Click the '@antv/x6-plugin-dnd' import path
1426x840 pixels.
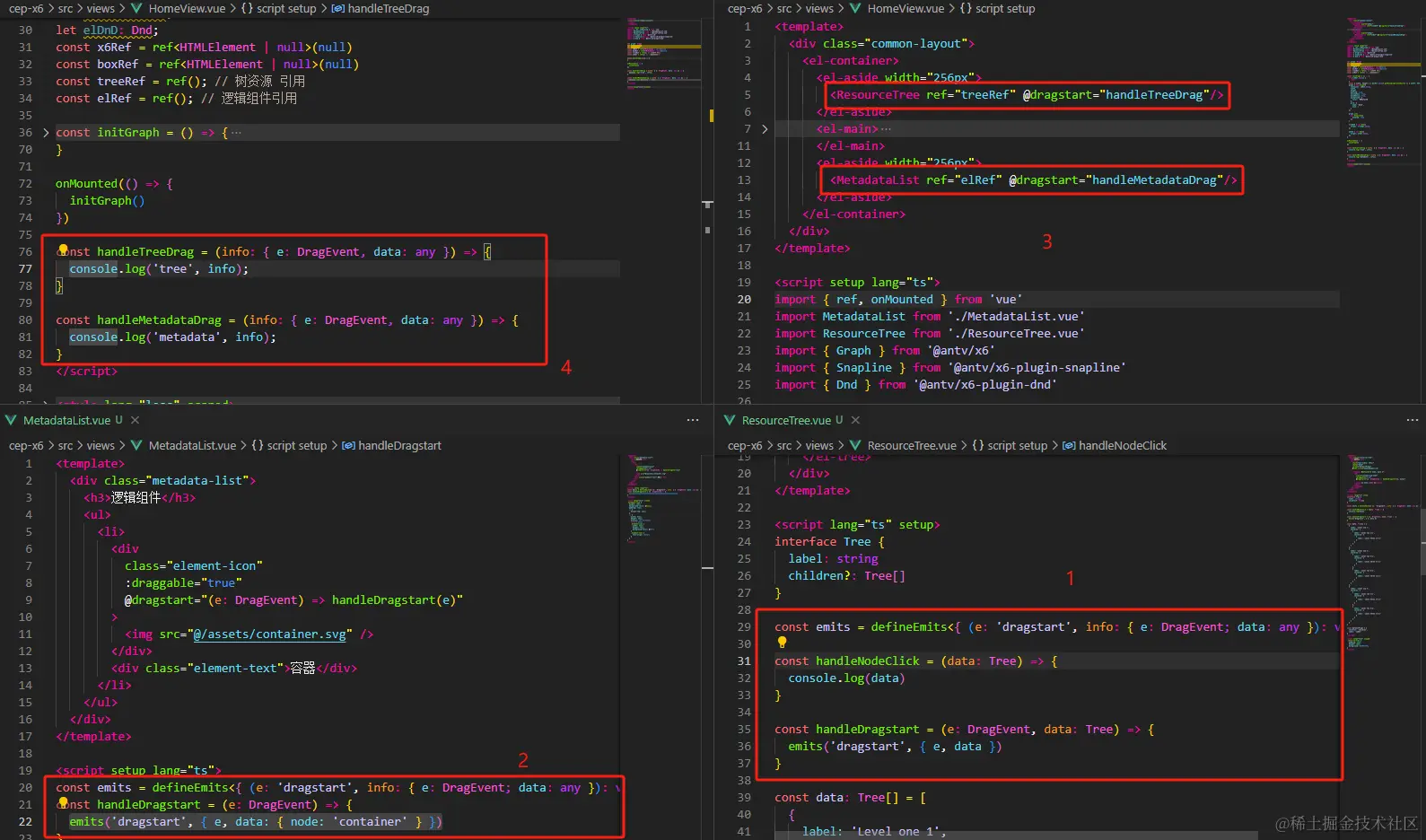(984, 385)
